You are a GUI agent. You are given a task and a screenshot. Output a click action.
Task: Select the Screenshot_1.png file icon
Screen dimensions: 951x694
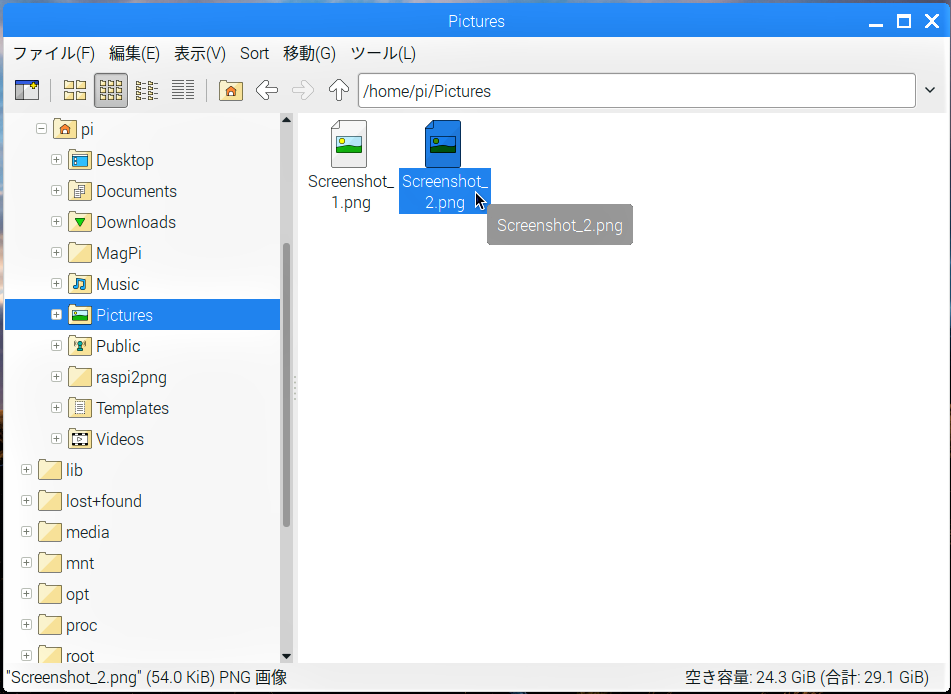point(349,144)
